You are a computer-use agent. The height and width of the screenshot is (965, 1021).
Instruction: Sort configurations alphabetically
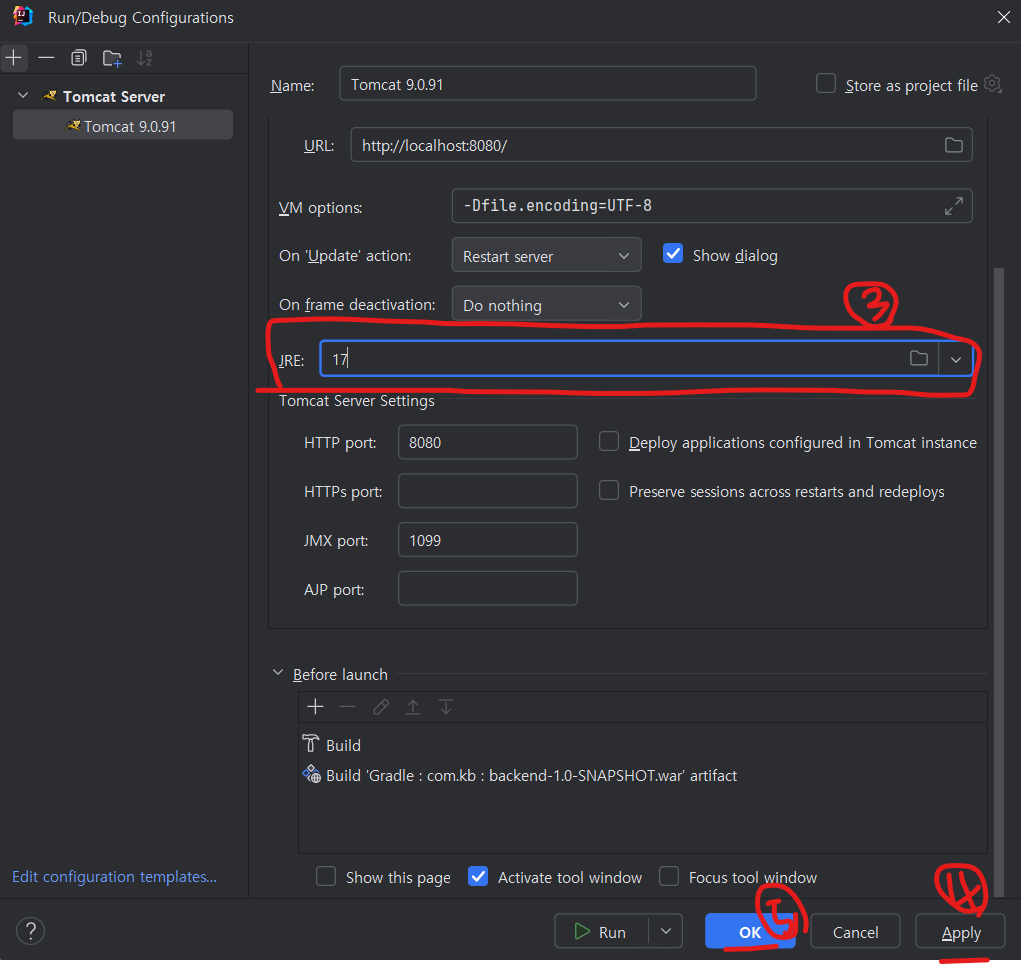point(145,58)
